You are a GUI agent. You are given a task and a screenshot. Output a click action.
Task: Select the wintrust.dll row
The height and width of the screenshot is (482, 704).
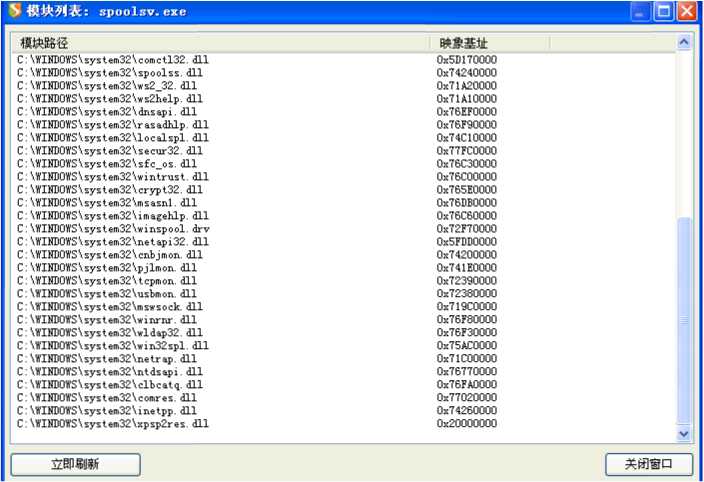[x=343, y=177]
